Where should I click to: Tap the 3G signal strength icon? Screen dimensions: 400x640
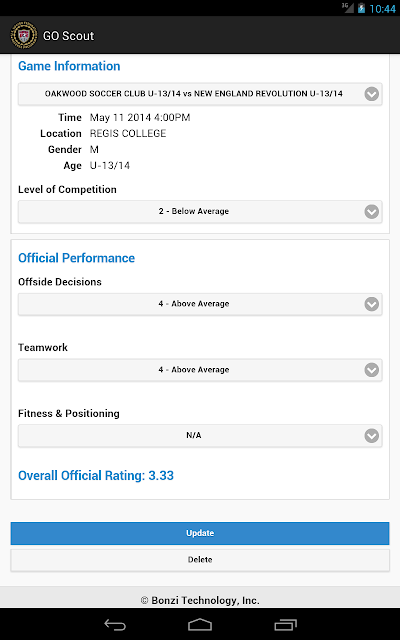[x=348, y=8]
